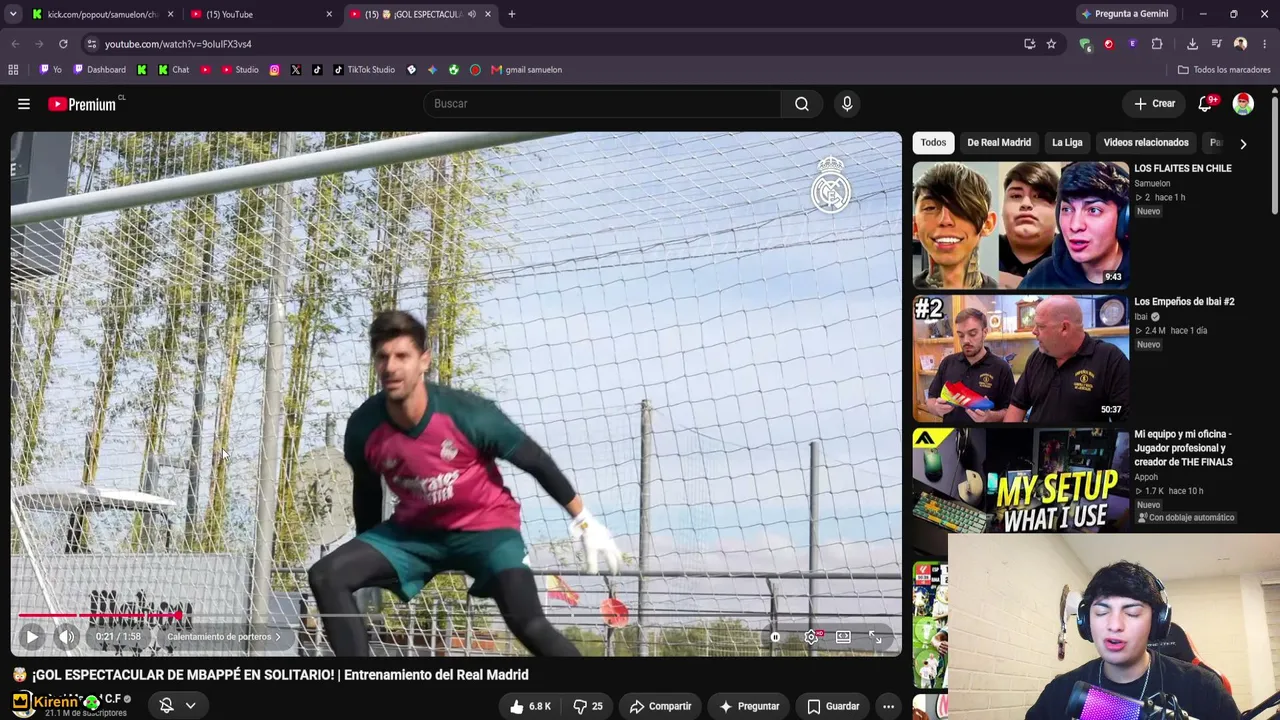The height and width of the screenshot is (720, 1280).
Task: Click the Compartir share button
Action: click(660, 706)
